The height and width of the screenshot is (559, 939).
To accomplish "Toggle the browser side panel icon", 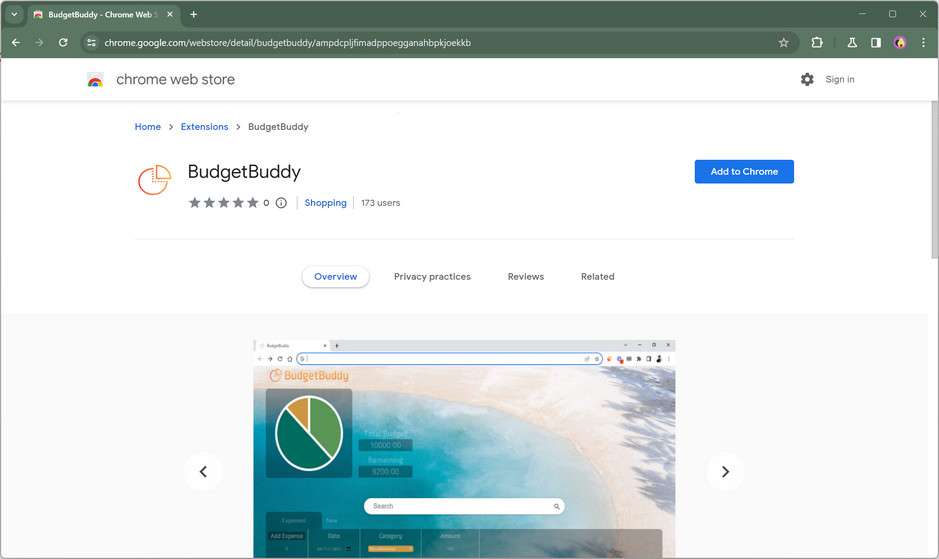I will pos(876,43).
